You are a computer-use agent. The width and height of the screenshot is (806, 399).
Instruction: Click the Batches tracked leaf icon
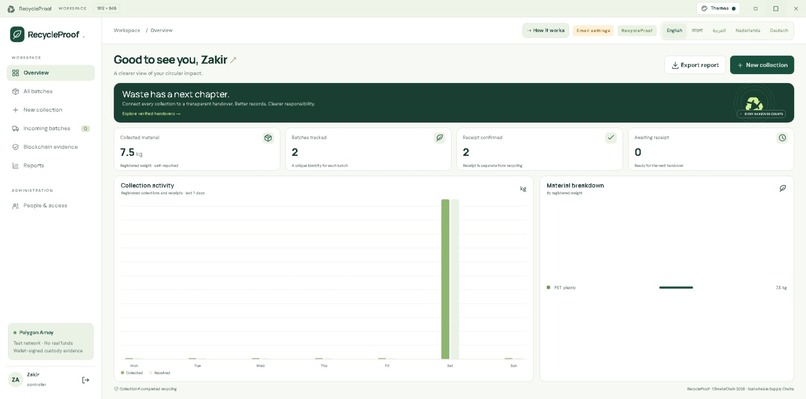click(x=439, y=138)
